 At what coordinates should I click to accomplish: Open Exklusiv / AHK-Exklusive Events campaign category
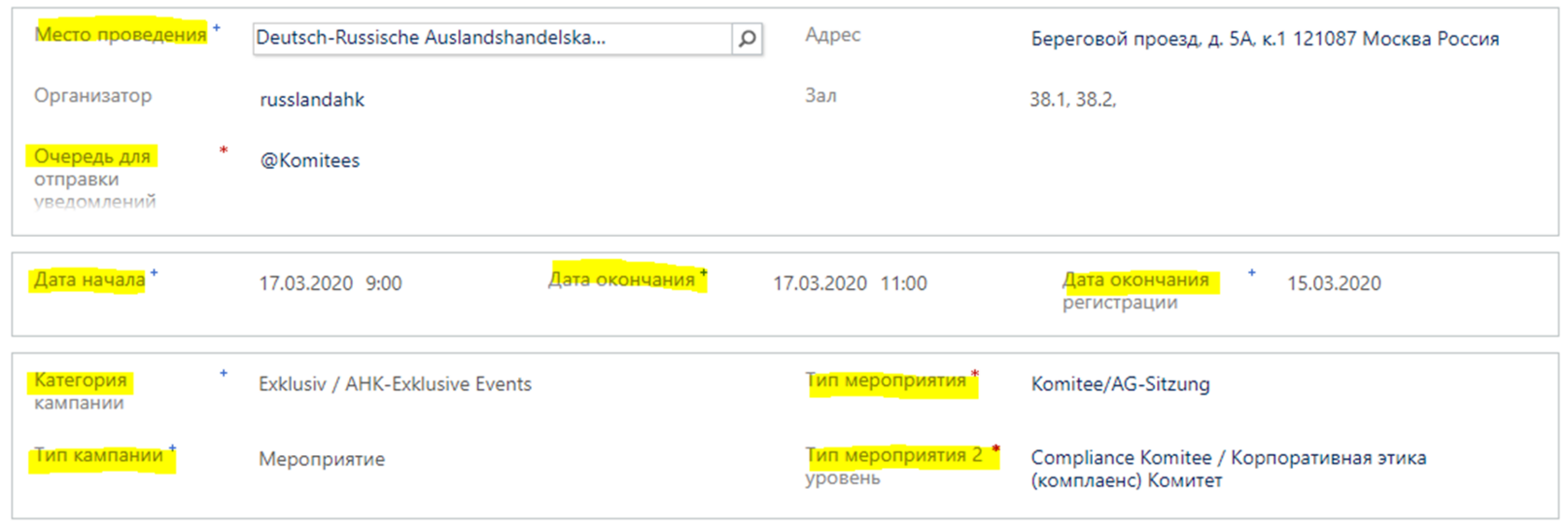coord(395,384)
